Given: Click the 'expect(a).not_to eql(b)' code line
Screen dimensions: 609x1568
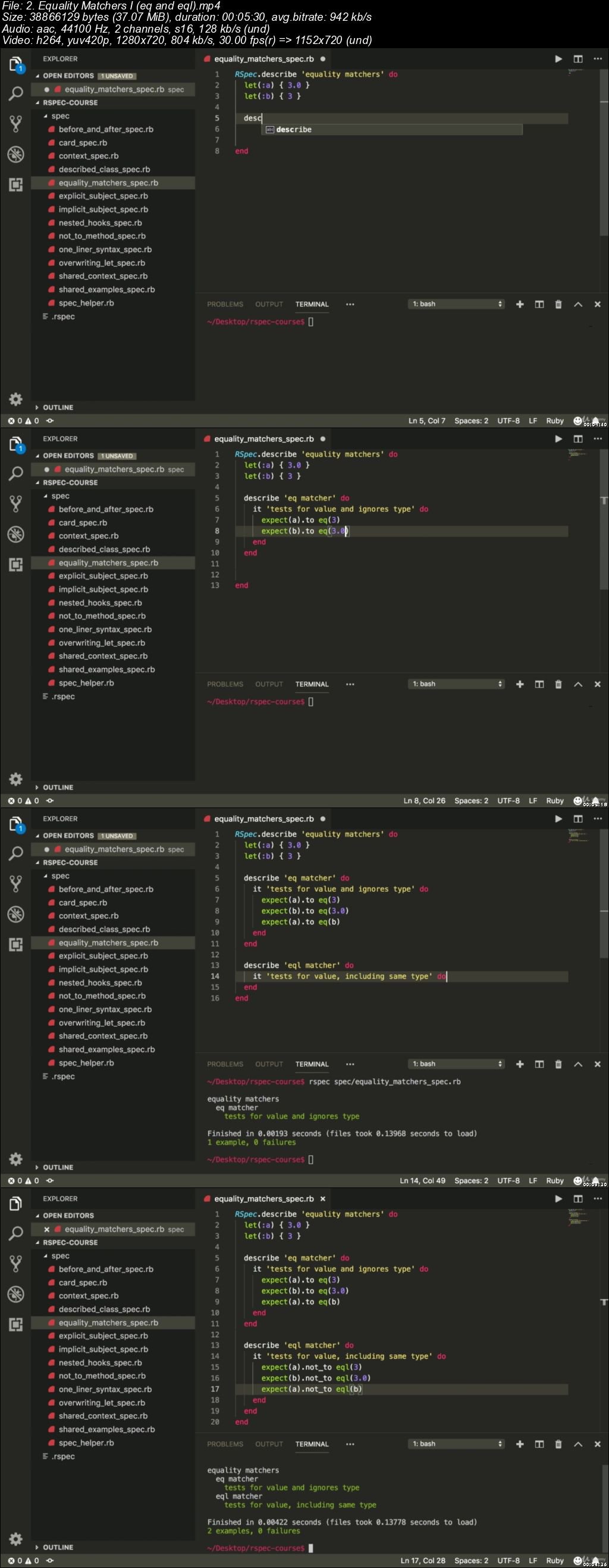Looking at the screenshot, I should (x=312, y=1389).
